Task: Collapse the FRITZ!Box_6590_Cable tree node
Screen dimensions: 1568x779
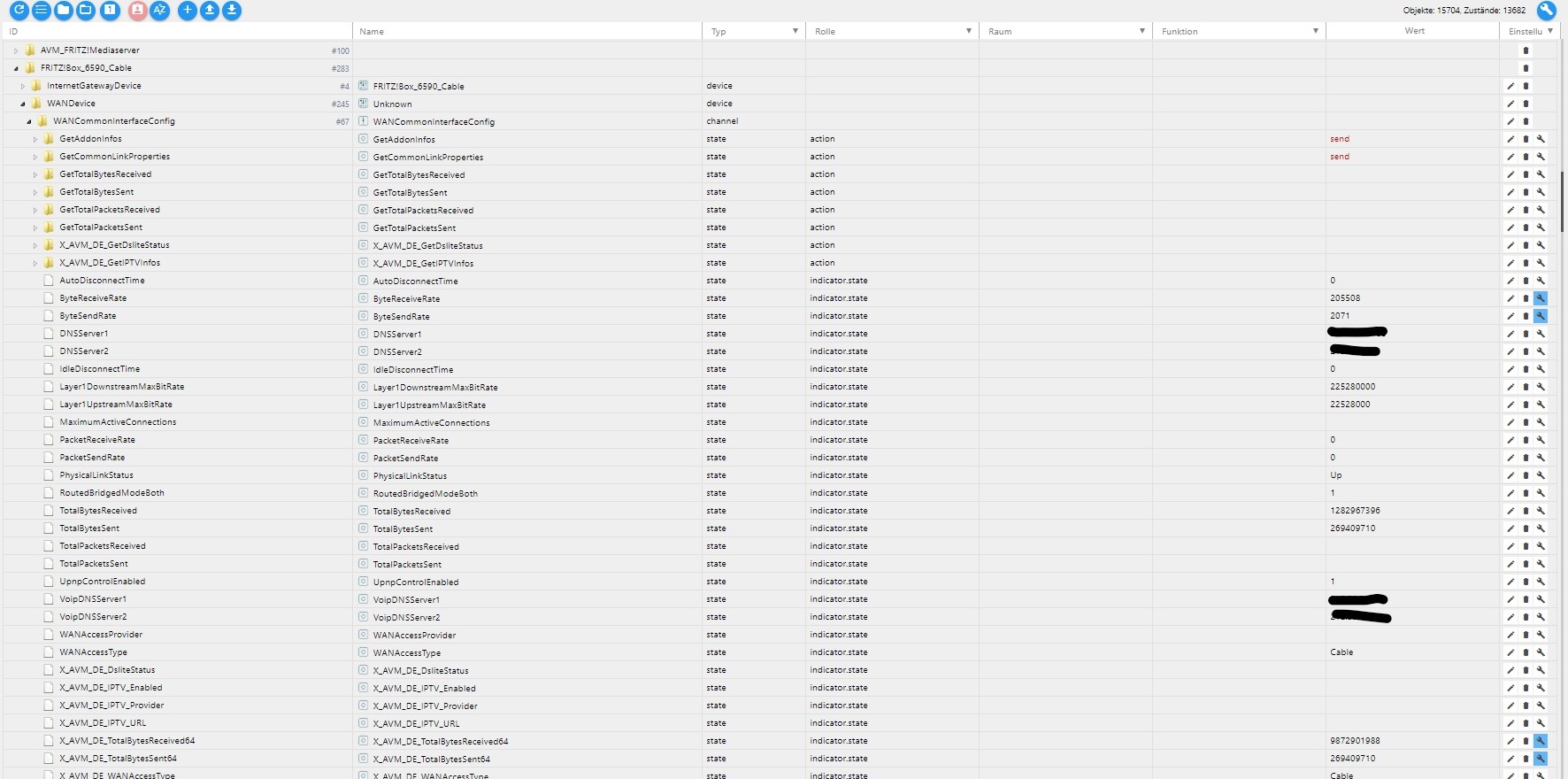Action: click(16, 68)
